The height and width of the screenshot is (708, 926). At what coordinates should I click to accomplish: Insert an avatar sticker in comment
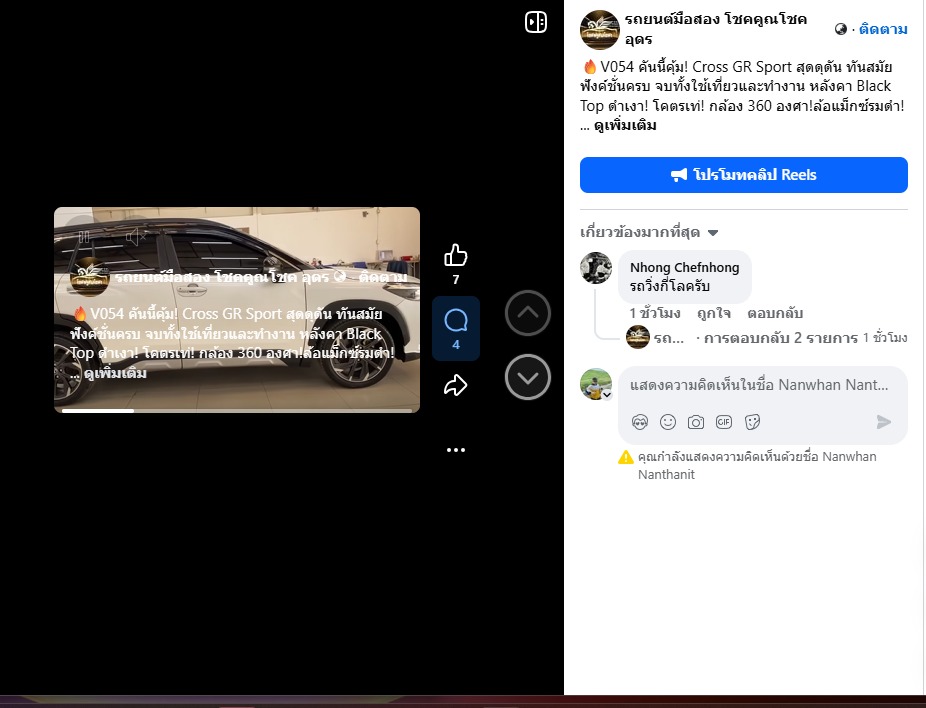click(640, 422)
